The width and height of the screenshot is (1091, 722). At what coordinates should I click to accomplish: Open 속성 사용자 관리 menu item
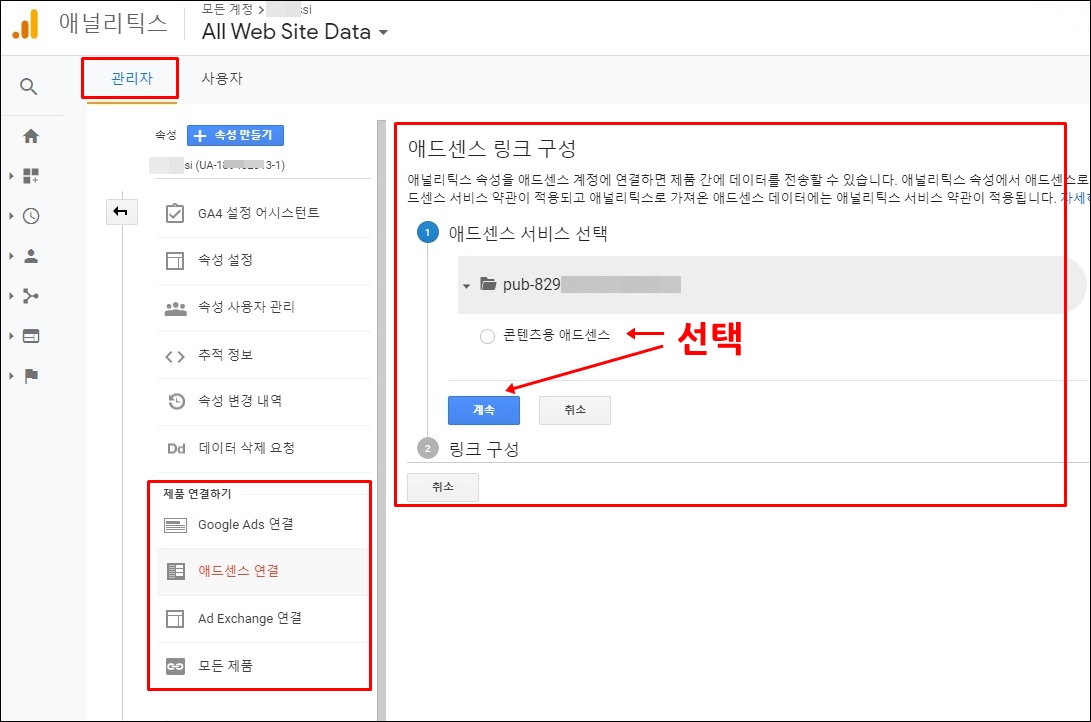(x=263, y=307)
